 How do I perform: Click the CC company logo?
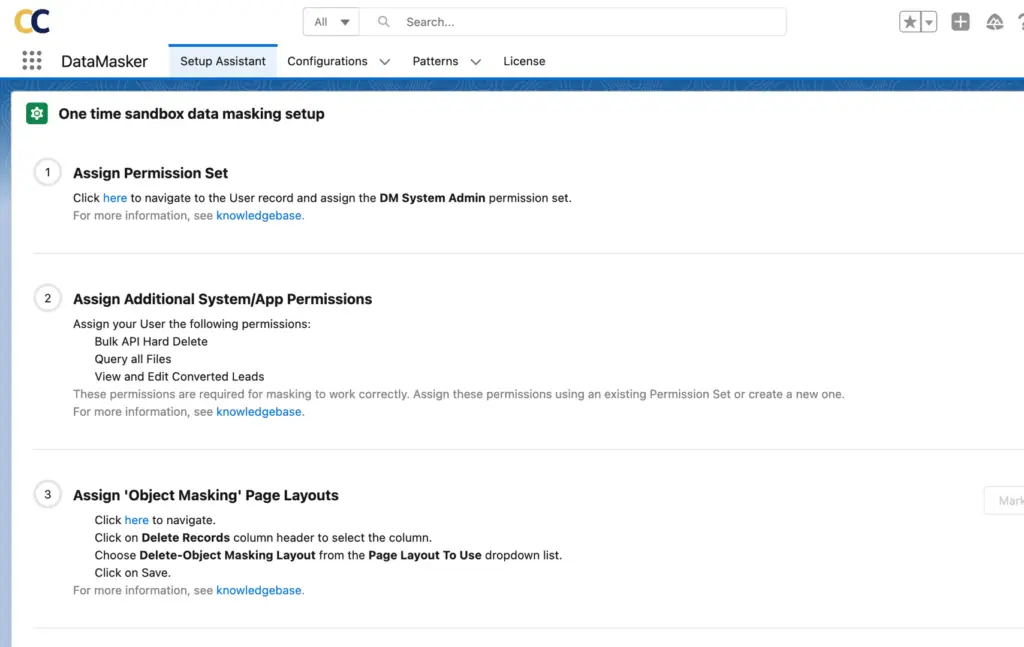pyautogui.click(x=33, y=20)
